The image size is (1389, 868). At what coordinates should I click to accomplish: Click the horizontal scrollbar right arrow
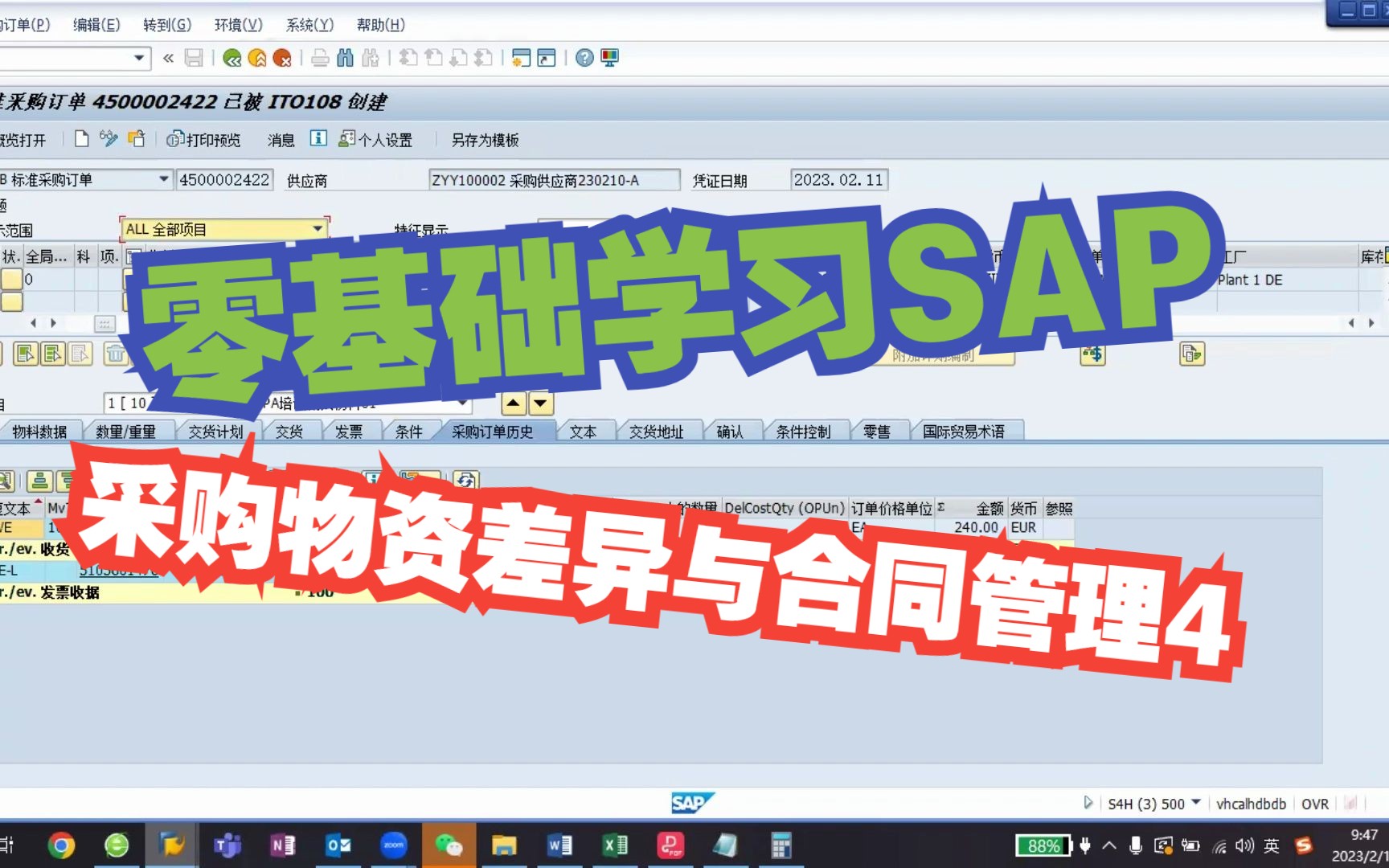tap(1371, 323)
